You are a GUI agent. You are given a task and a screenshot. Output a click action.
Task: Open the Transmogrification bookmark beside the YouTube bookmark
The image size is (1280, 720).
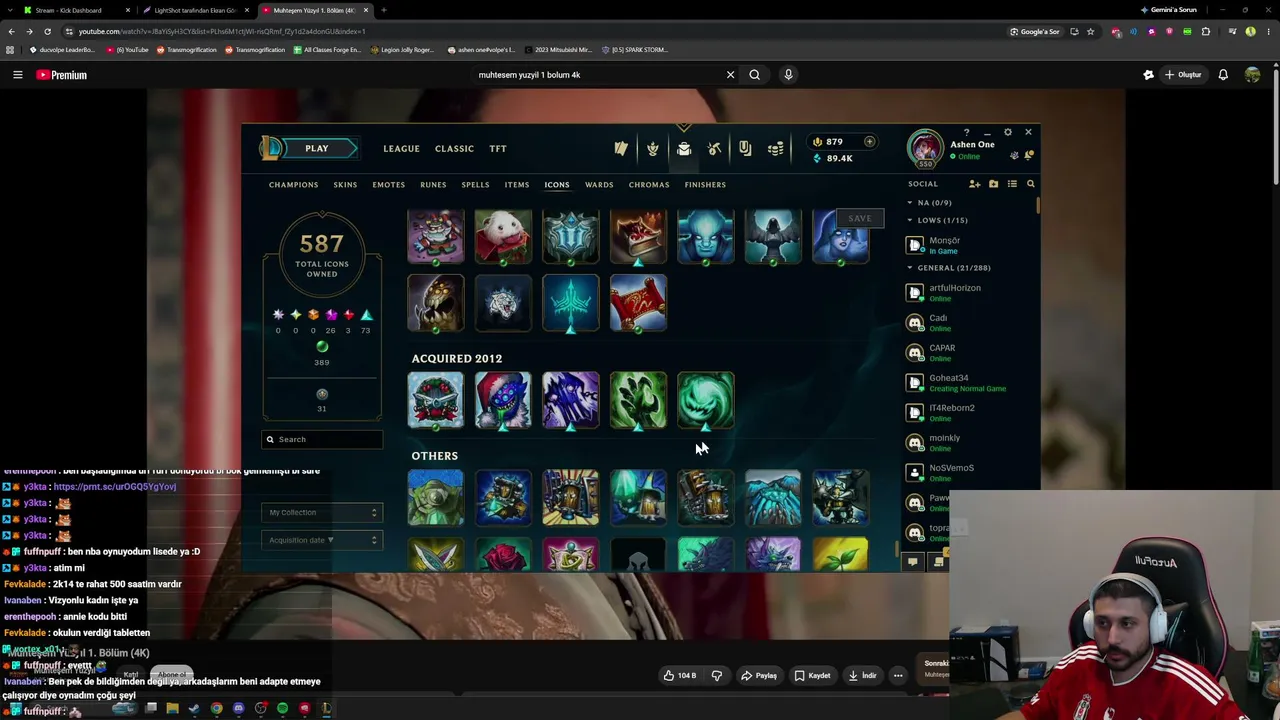pyautogui.click(x=187, y=50)
